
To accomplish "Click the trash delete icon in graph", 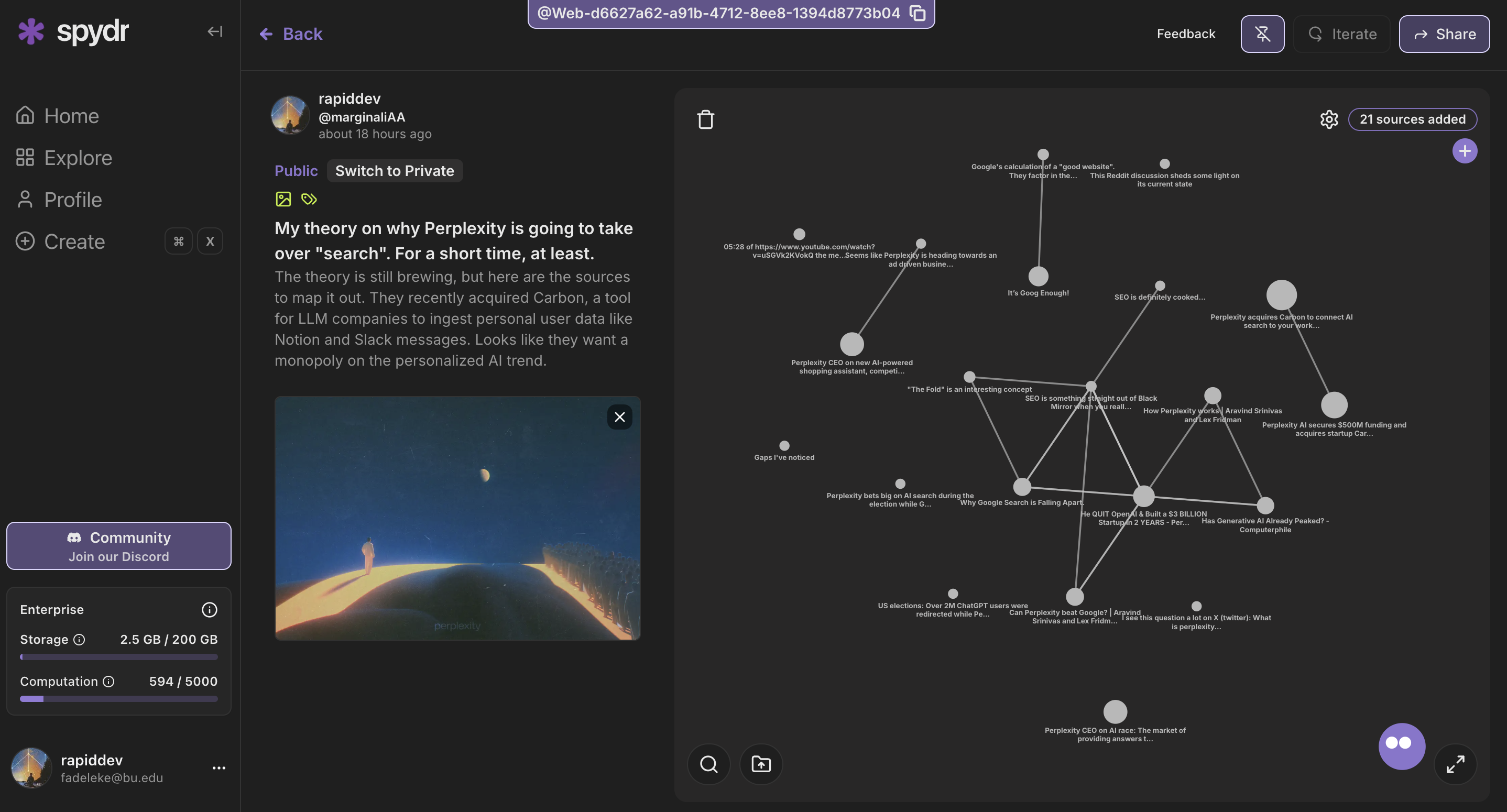I will [x=705, y=119].
